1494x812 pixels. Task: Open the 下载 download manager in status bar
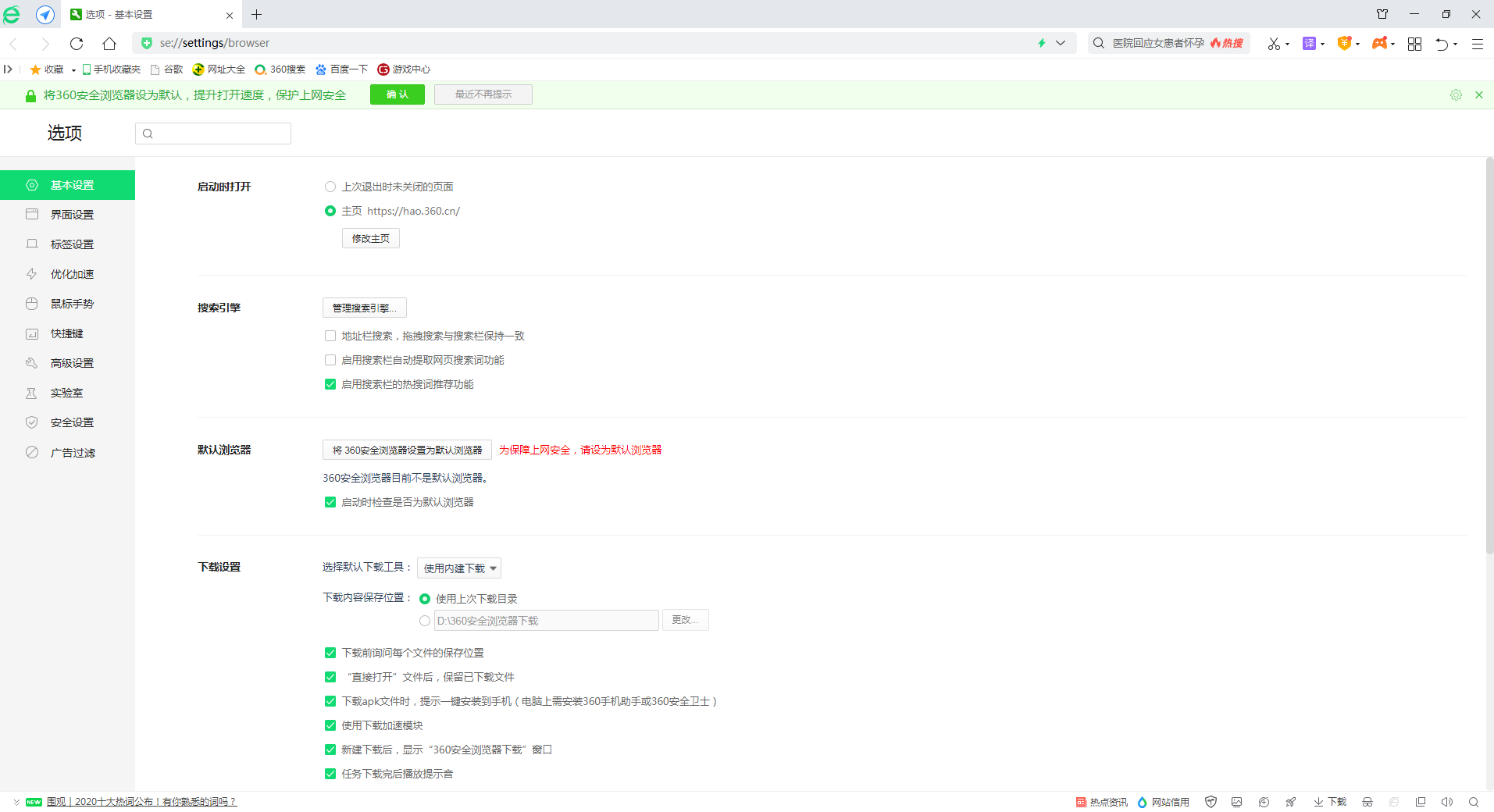click(x=1330, y=802)
